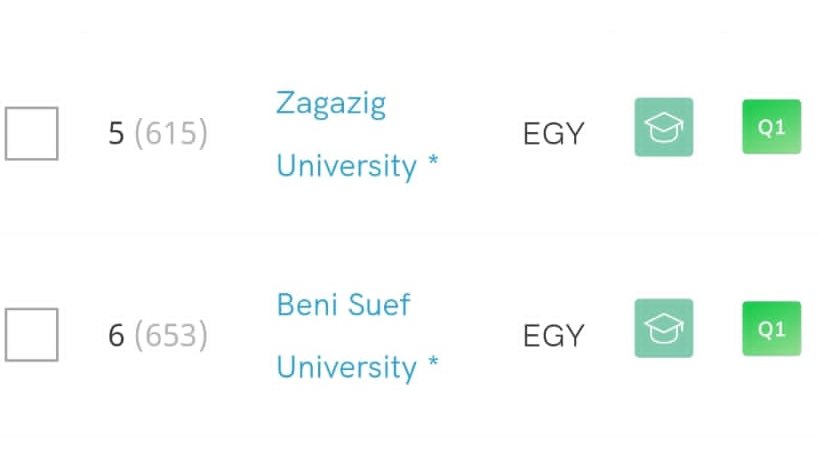Click the asterisk after Zagazig University
The width and height of the screenshot is (819, 461).
coord(433,163)
